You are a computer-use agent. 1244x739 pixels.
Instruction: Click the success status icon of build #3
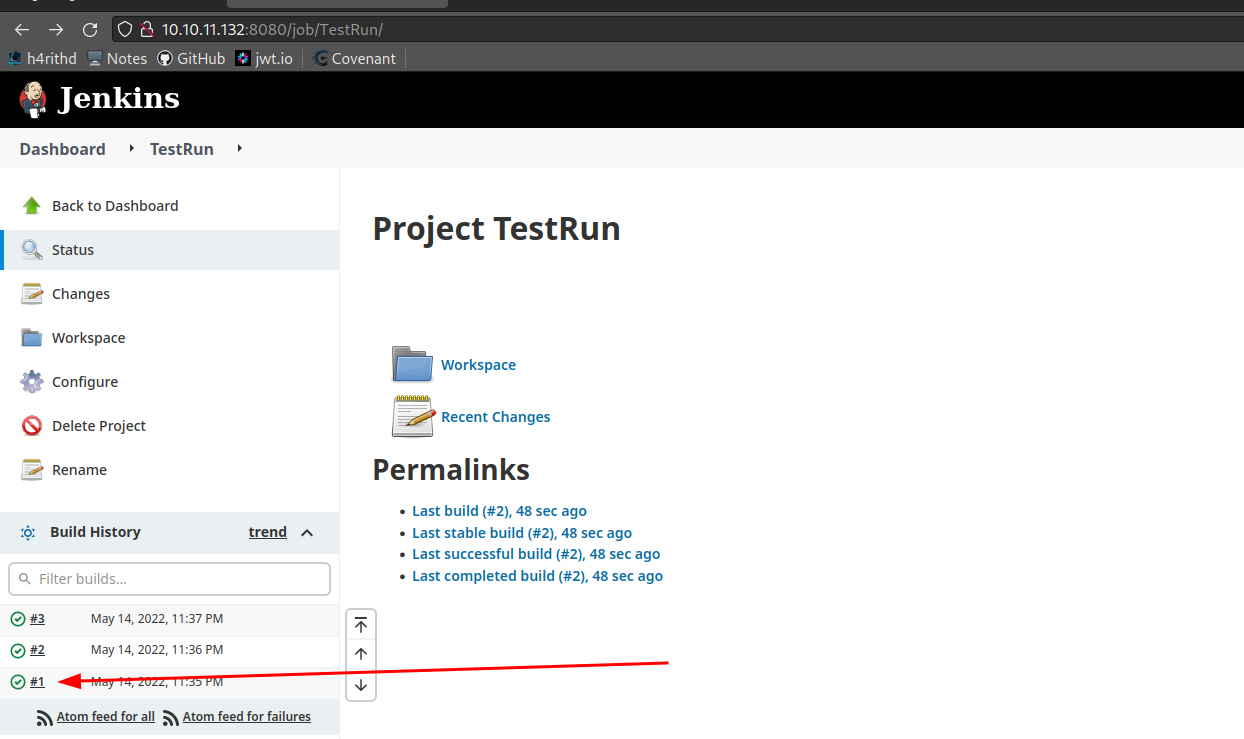click(x=18, y=619)
